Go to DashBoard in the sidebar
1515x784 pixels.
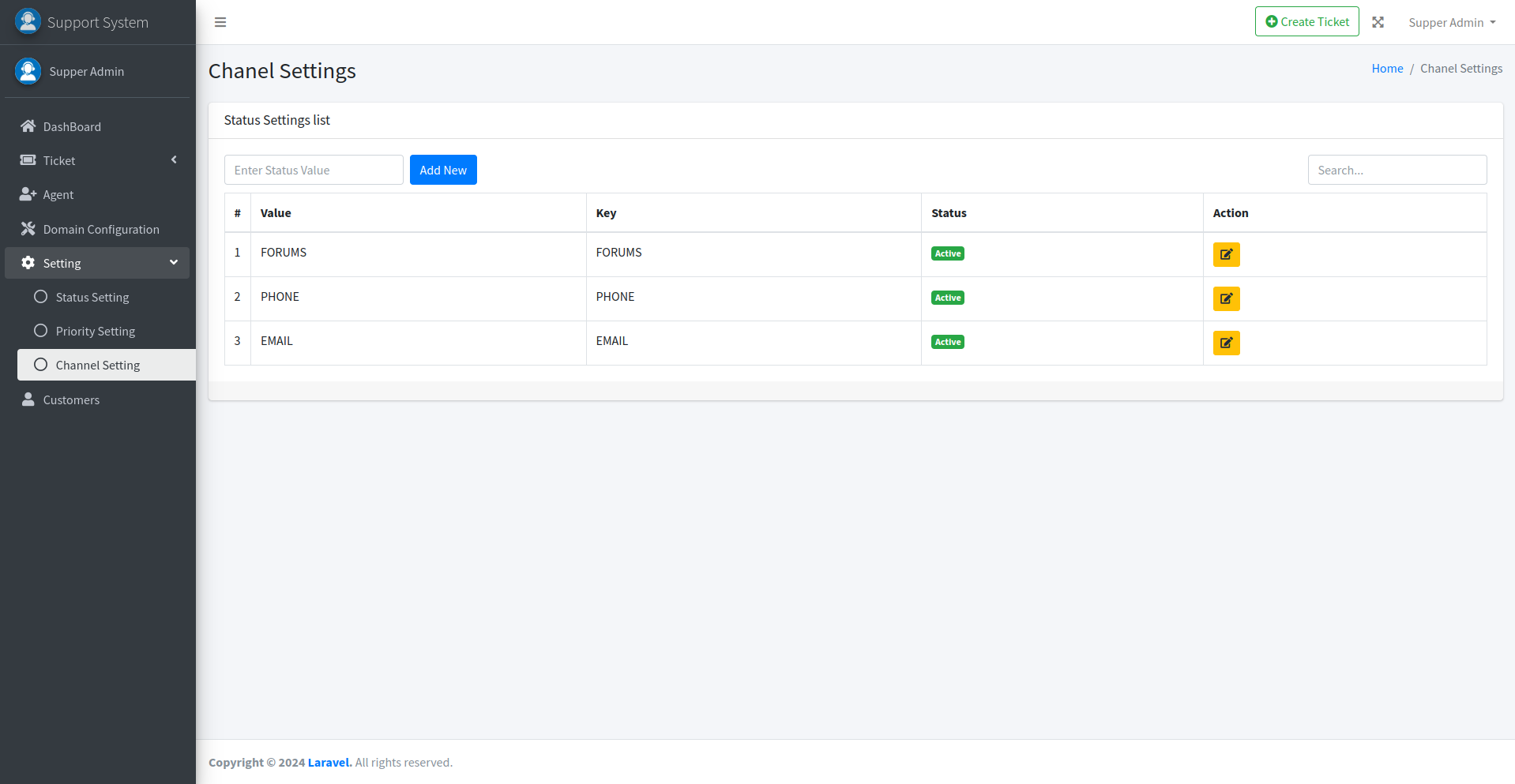pyautogui.click(x=72, y=126)
